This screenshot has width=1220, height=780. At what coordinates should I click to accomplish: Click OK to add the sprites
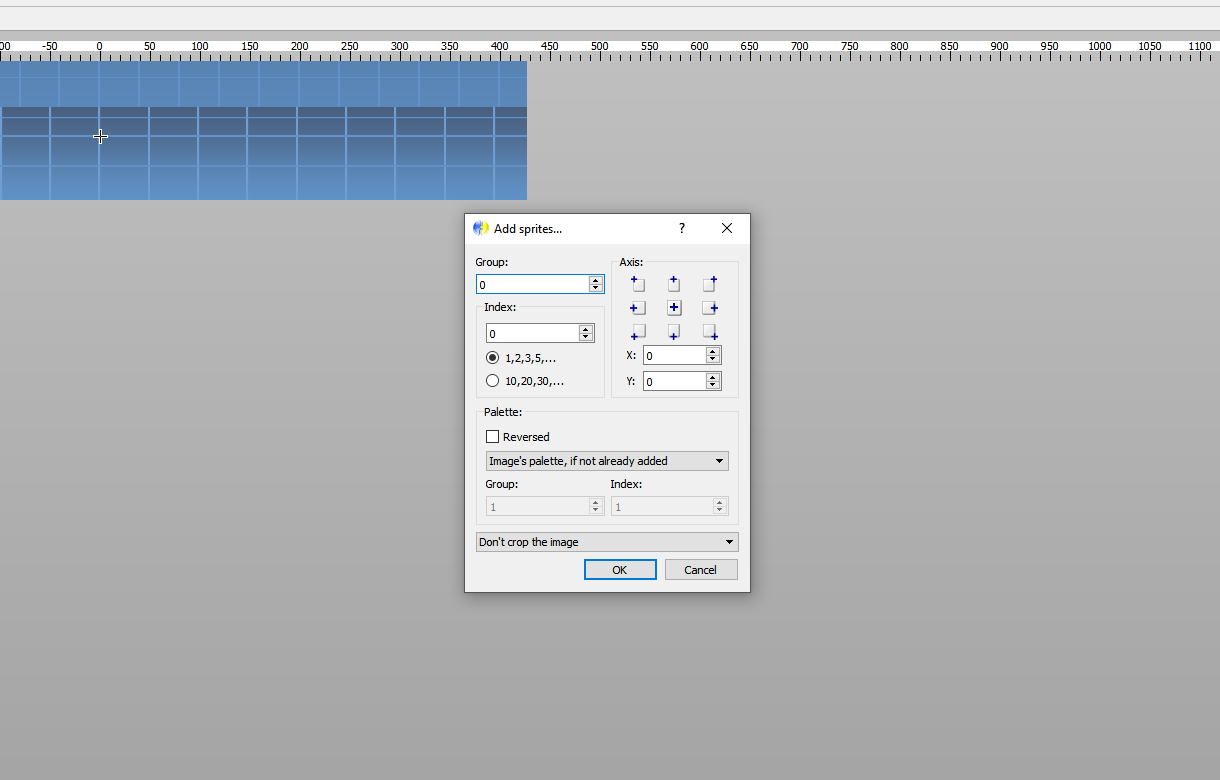tap(620, 569)
